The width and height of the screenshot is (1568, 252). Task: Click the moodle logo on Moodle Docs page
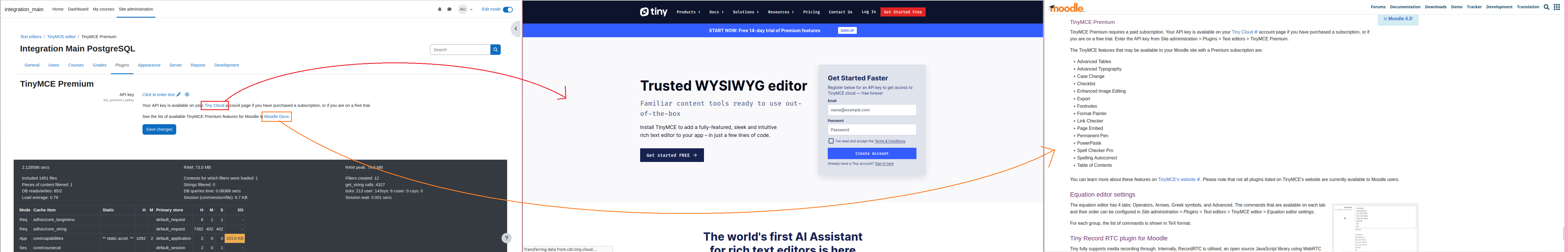point(1067,7)
